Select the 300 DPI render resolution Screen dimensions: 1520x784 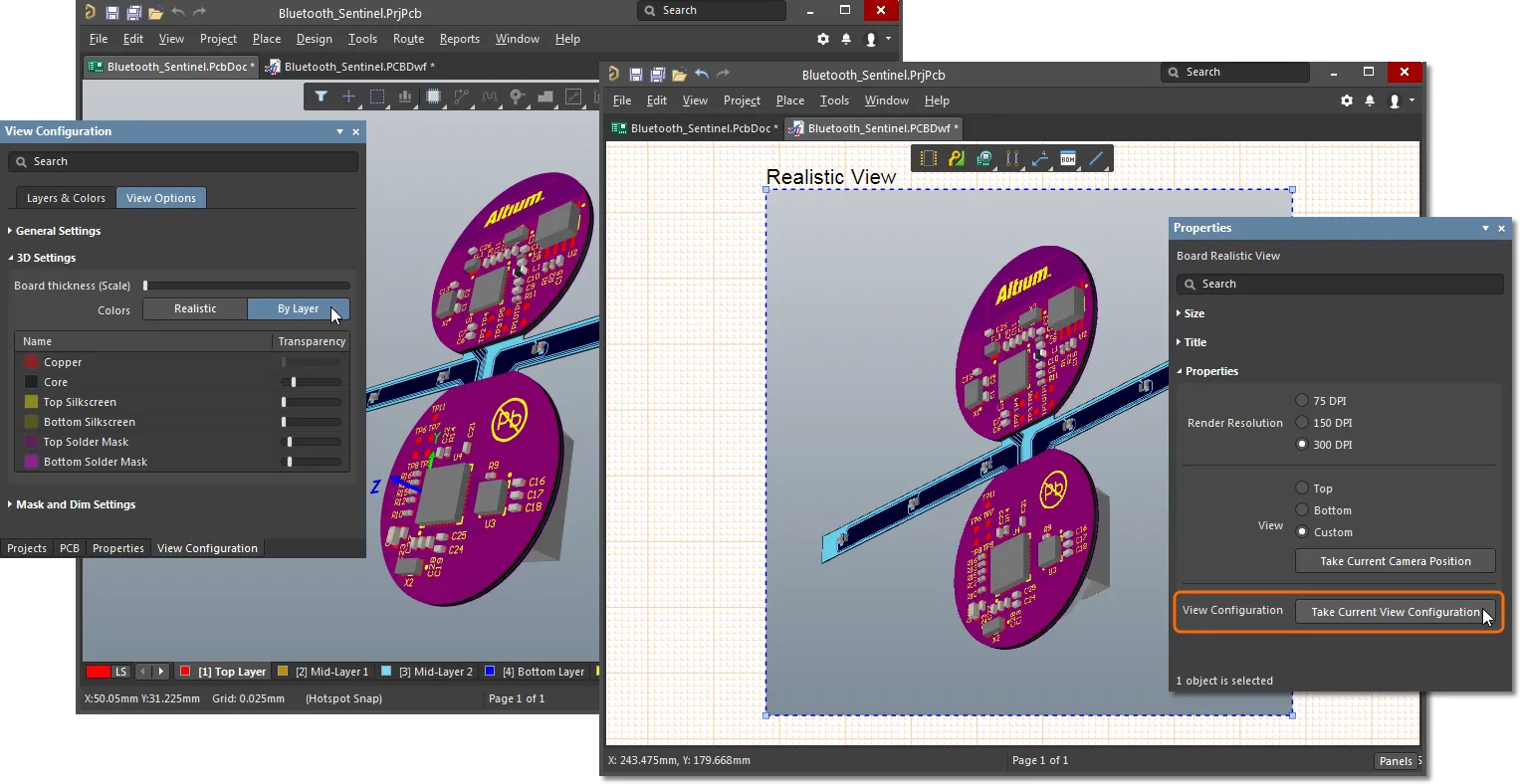[x=1302, y=444]
